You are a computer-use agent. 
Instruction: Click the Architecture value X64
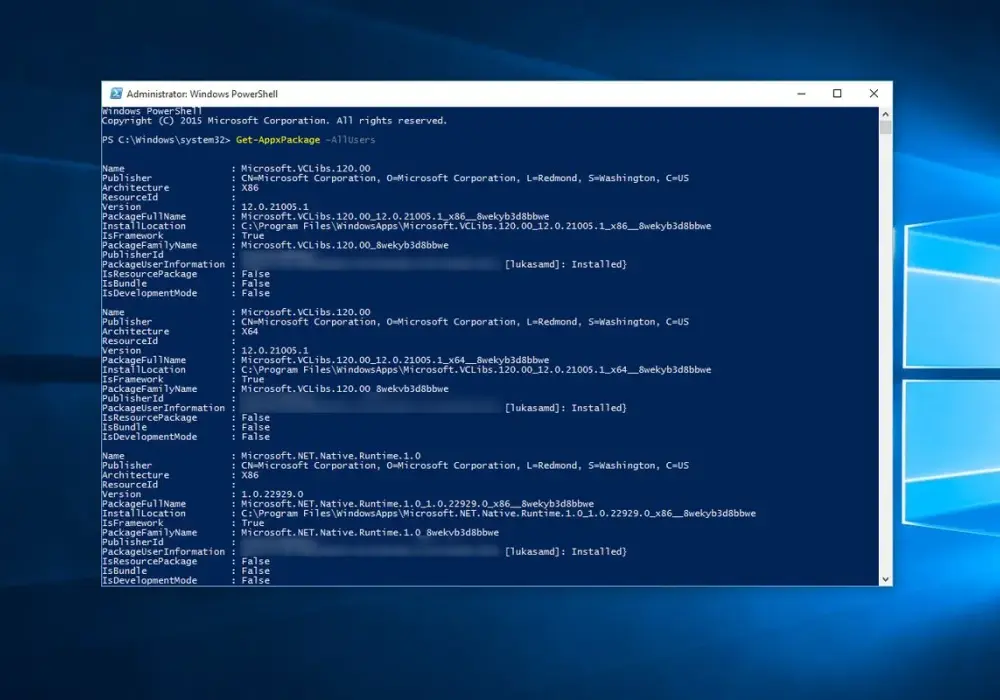249,332
